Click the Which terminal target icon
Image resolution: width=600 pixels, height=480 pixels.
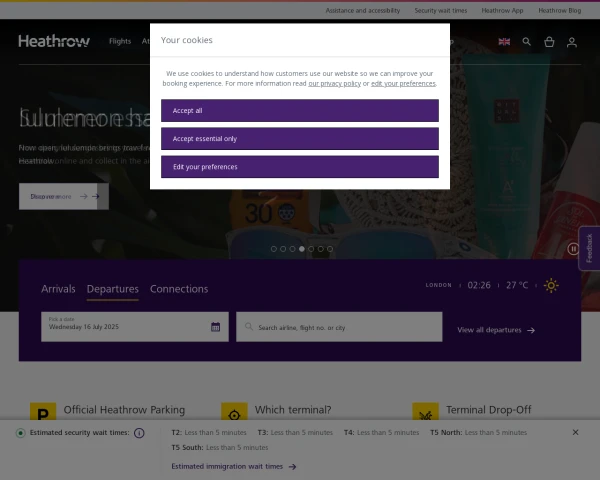(x=234, y=411)
